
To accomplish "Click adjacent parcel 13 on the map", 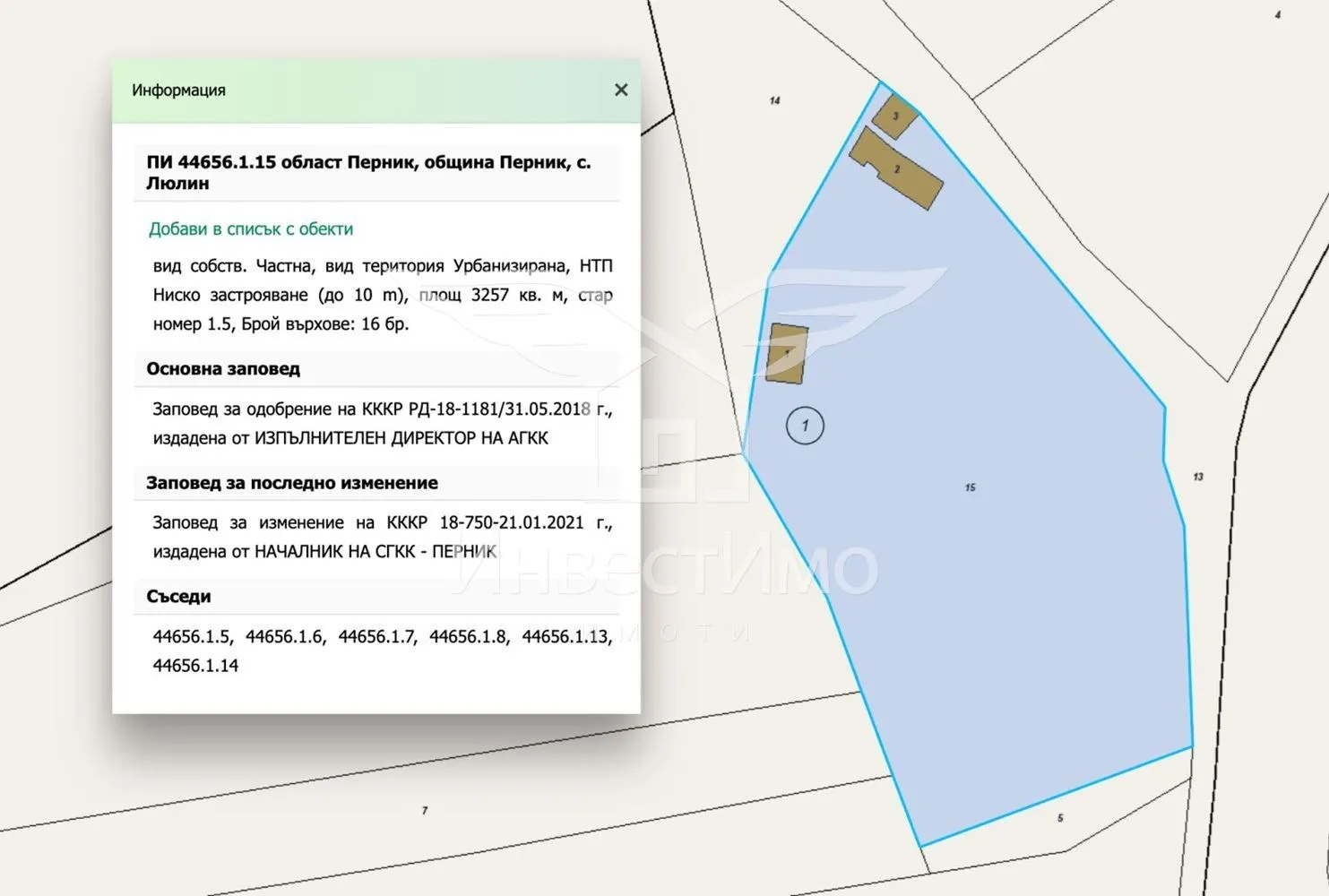I will [x=1198, y=477].
